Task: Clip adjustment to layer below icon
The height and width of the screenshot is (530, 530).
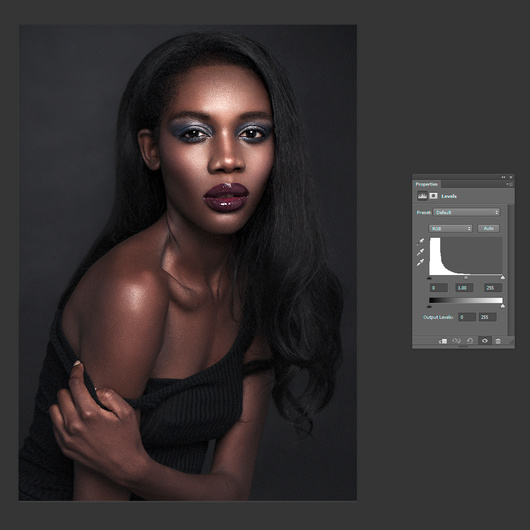Action: [443, 341]
